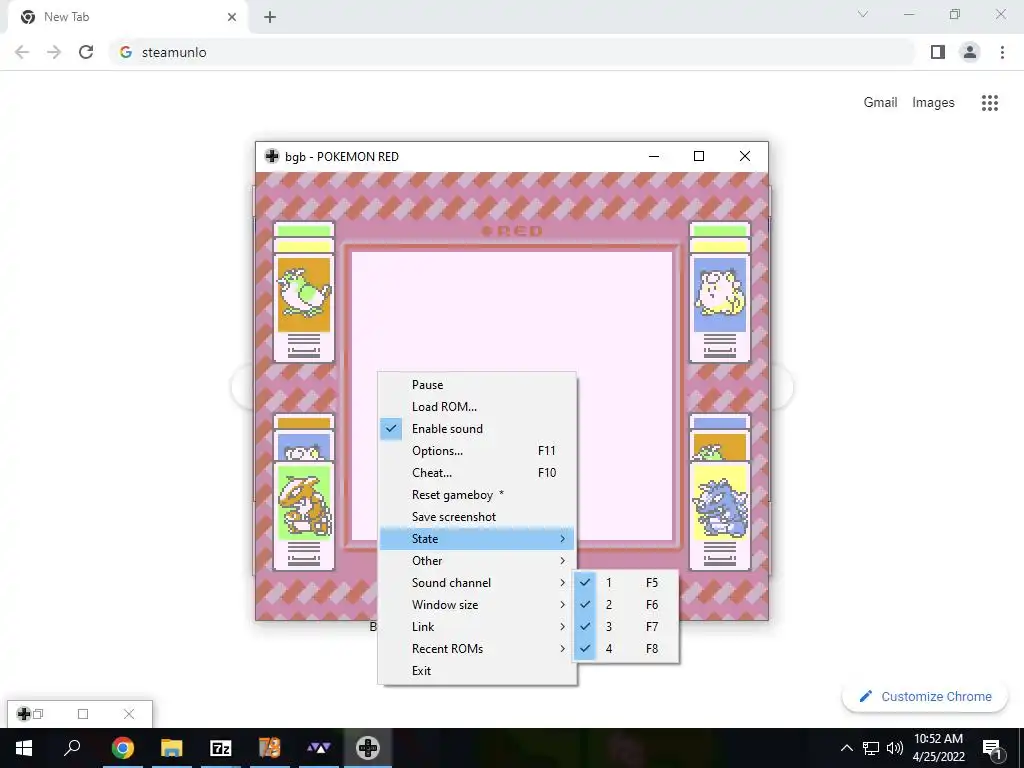Image resolution: width=1024 pixels, height=768 pixels.
Task: Choose Save screenshot
Action: coord(477,517)
